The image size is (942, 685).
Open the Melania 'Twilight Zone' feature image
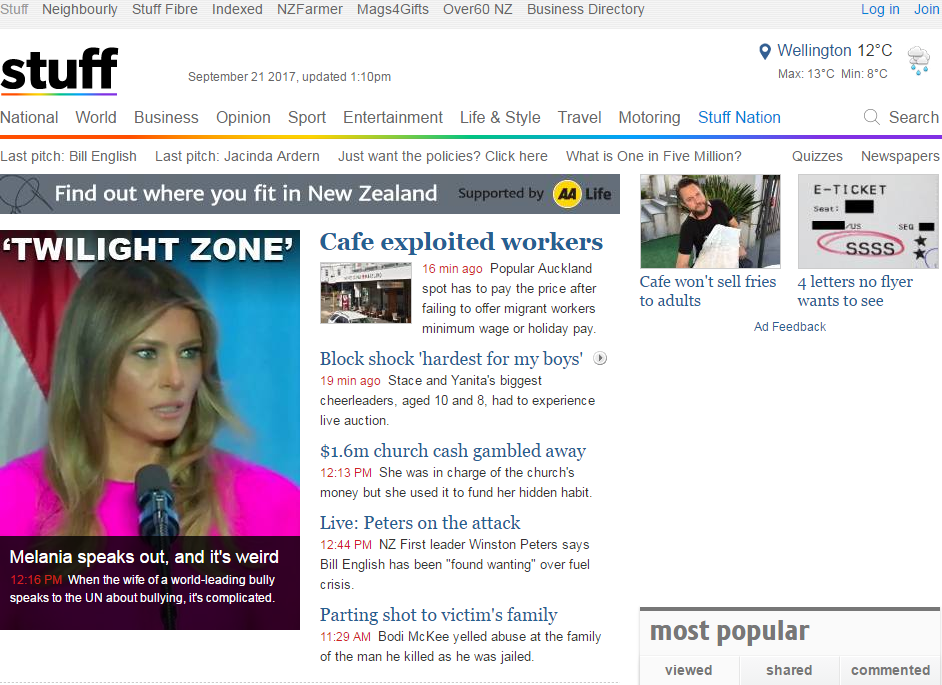point(150,383)
